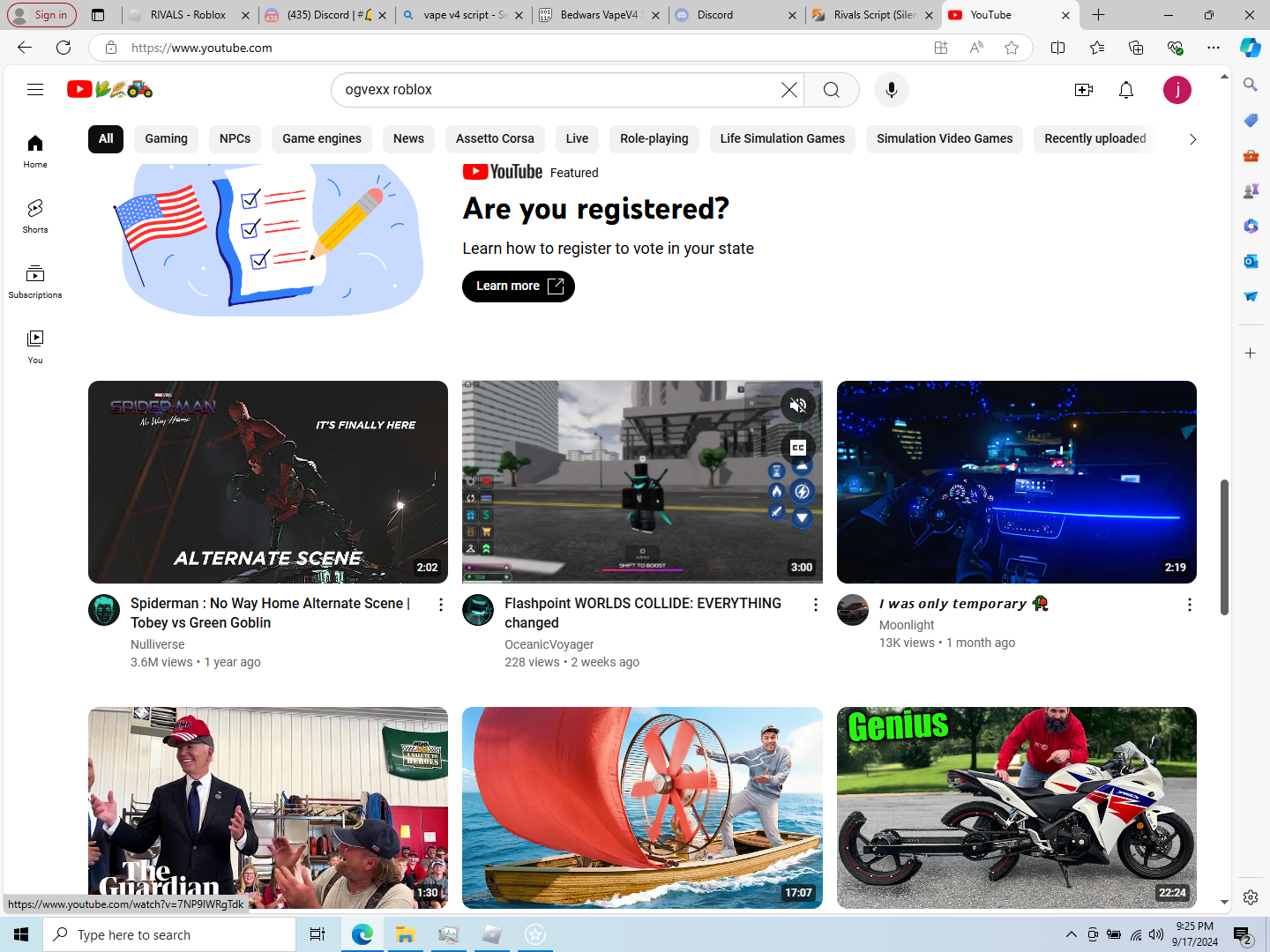Screen dimensions: 1270x952
Task: Clear the search text with X icon
Action: coord(789,90)
